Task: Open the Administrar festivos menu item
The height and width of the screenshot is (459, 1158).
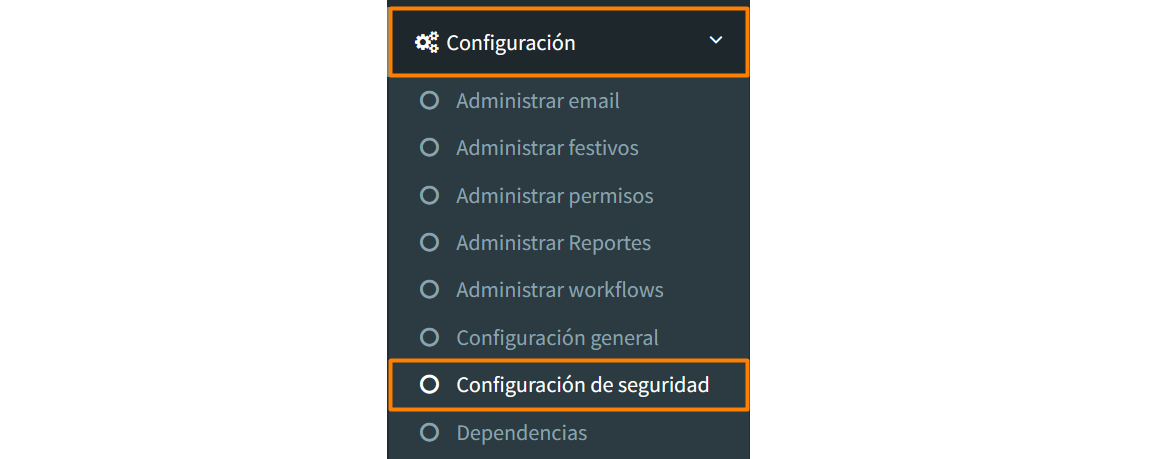Action: (547, 148)
